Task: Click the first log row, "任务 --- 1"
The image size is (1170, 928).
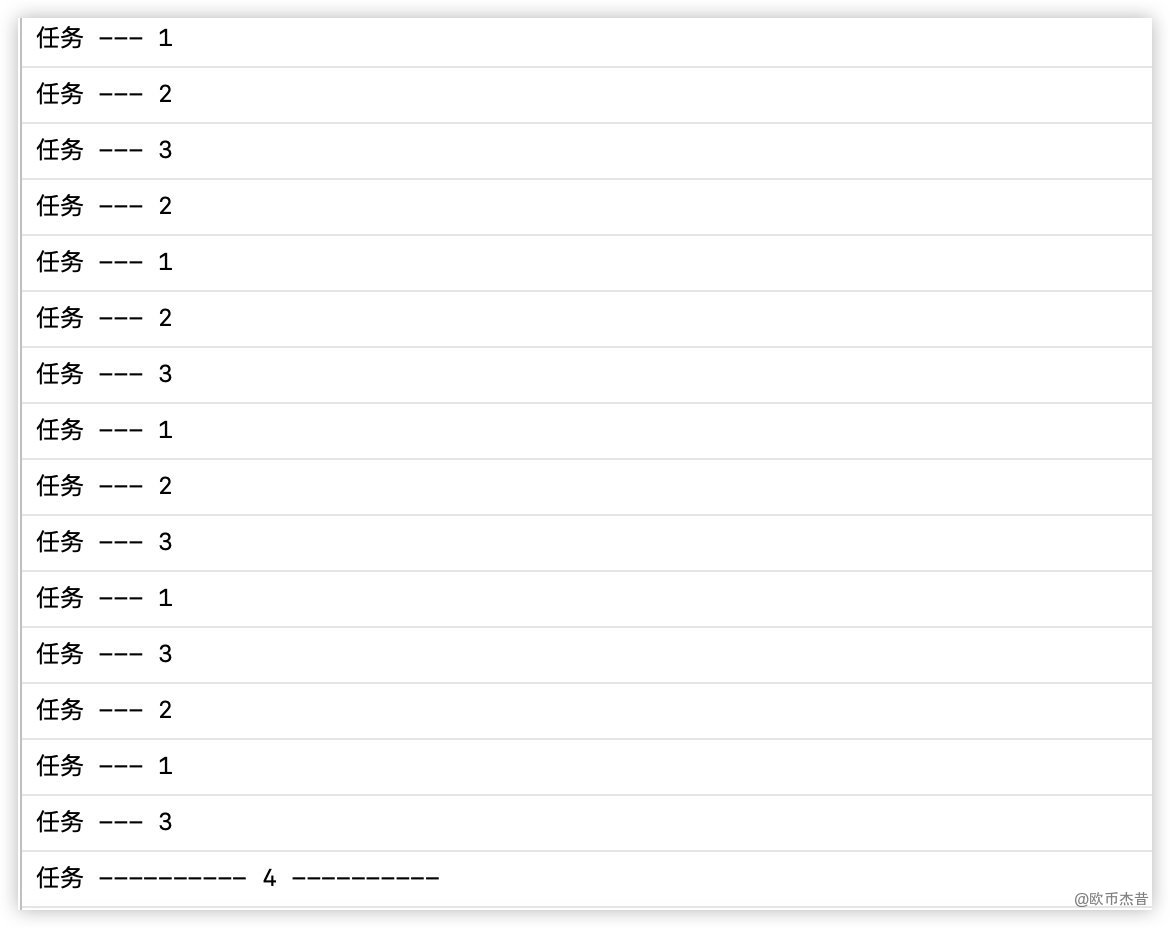Action: 104,39
